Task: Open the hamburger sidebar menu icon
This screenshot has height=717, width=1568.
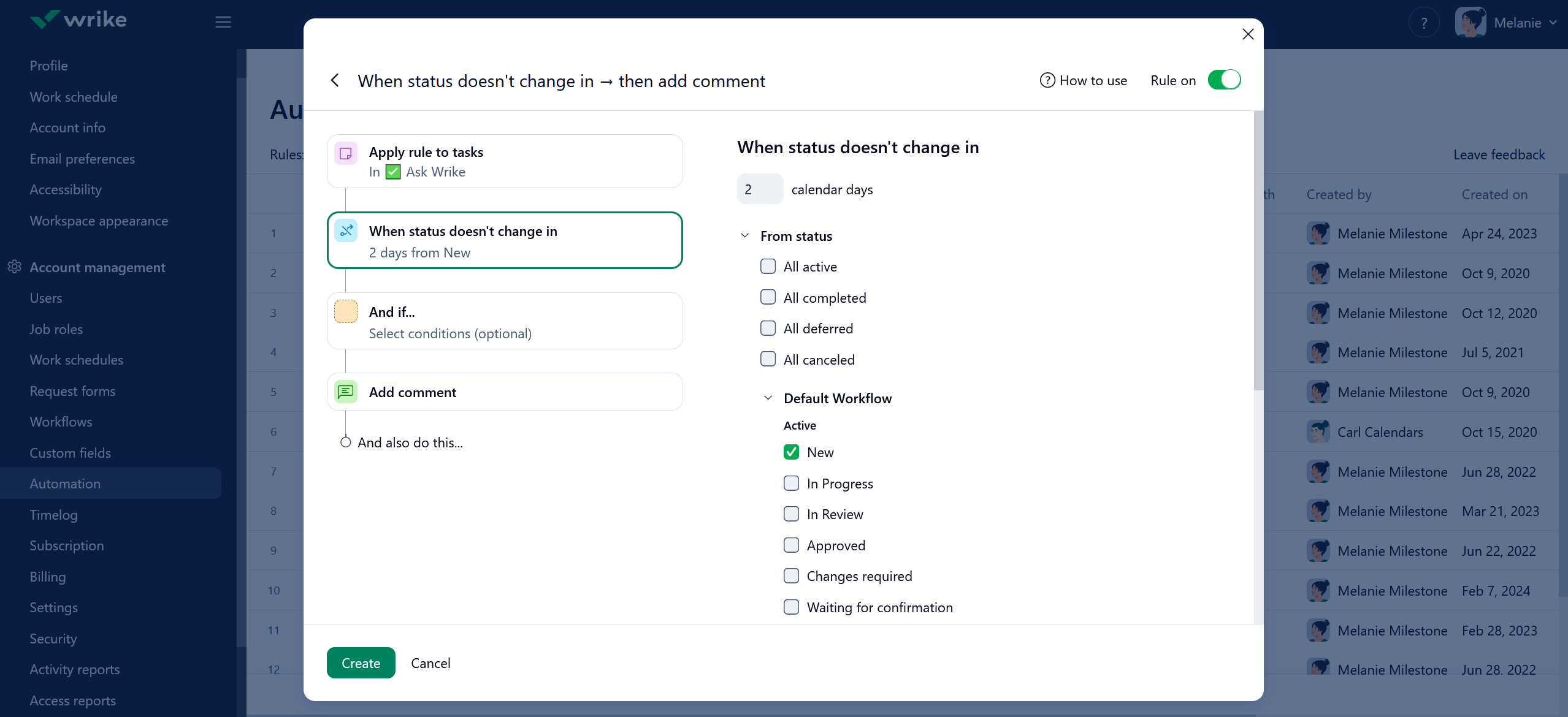Action: [x=223, y=22]
